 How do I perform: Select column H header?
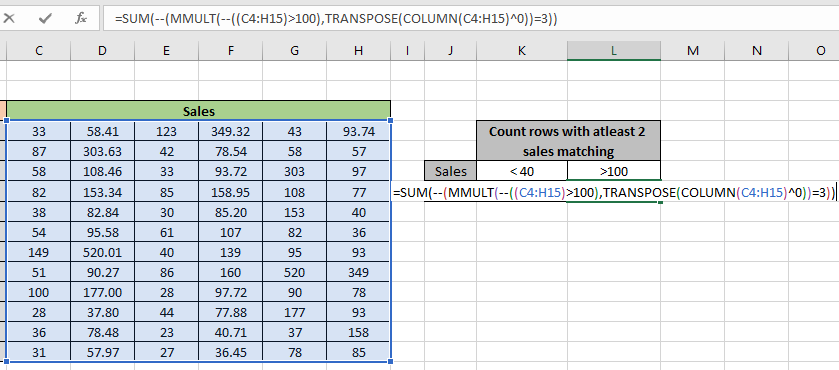[359, 51]
